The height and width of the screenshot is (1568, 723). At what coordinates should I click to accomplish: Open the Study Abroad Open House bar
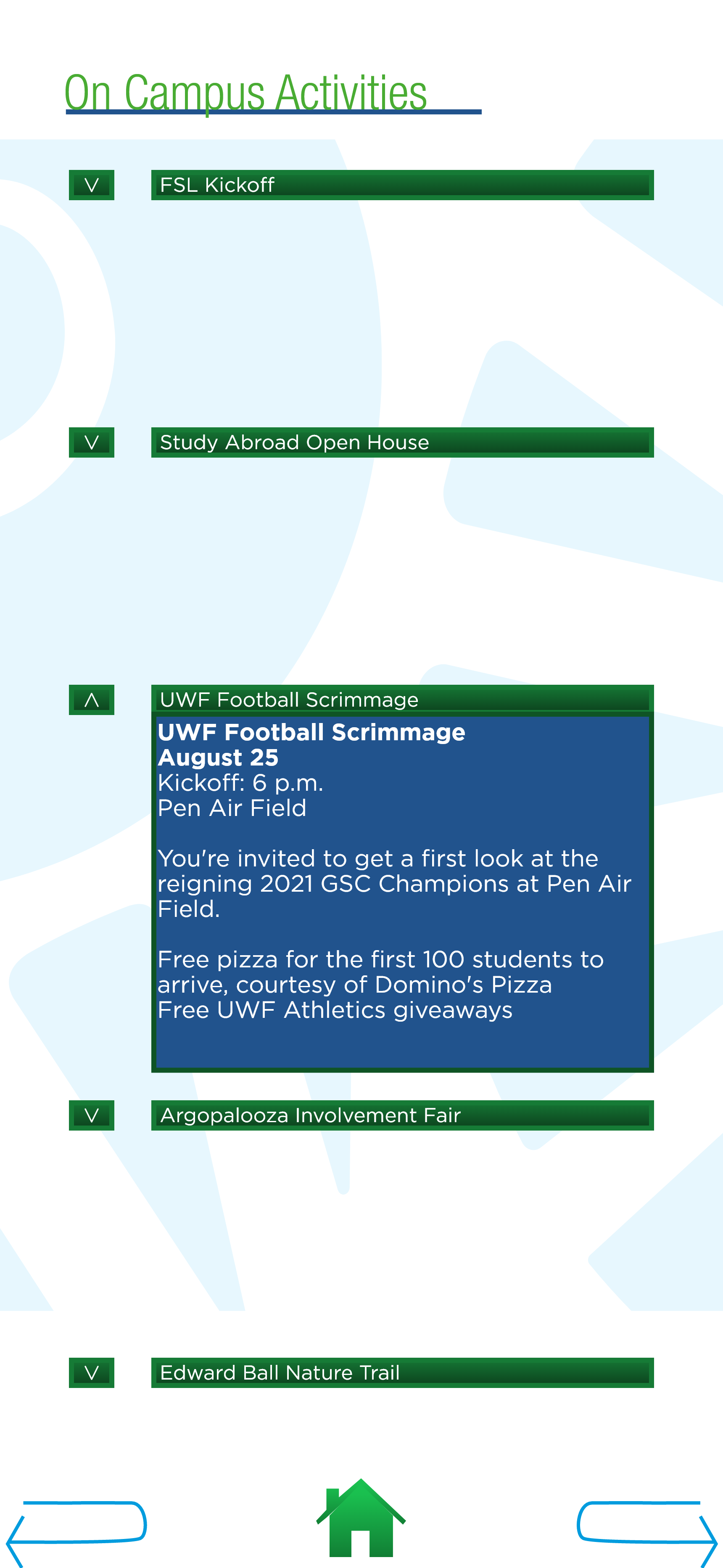click(402, 442)
